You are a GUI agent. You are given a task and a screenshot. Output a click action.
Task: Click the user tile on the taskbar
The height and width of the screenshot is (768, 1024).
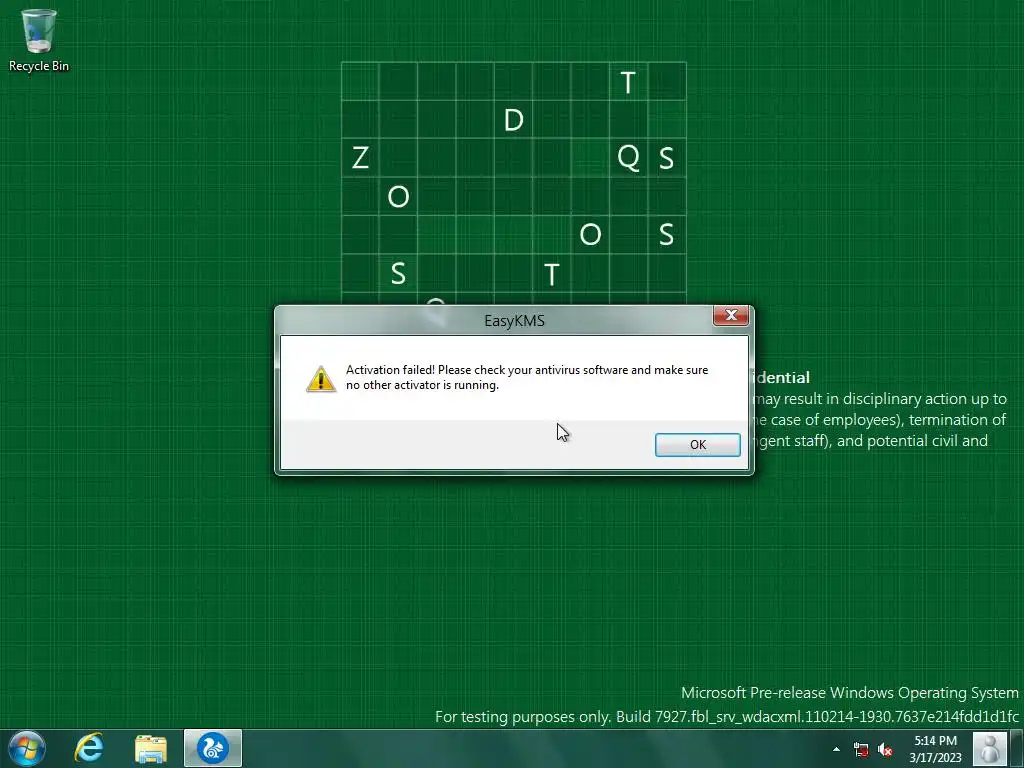[x=990, y=748]
